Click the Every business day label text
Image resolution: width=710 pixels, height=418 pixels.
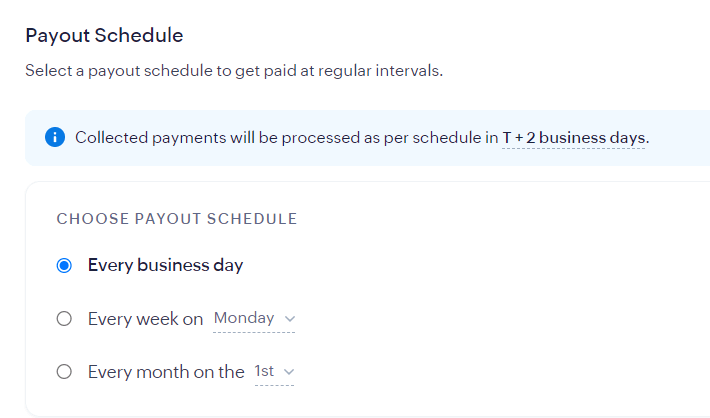click(165, 266)
